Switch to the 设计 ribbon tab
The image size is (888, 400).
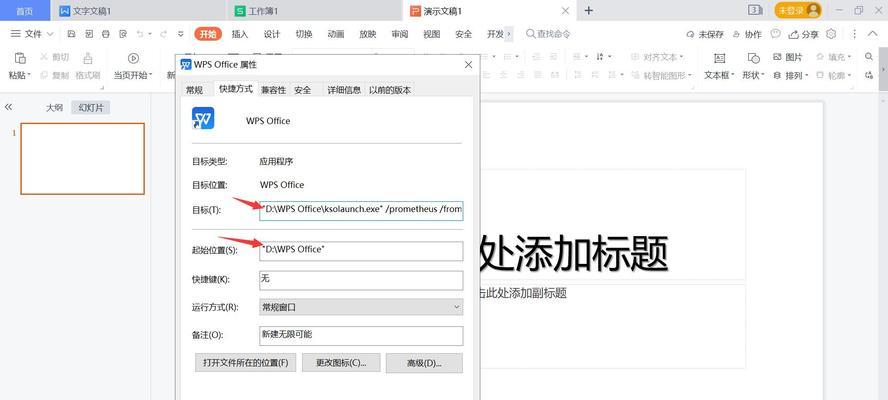[272, 34]
